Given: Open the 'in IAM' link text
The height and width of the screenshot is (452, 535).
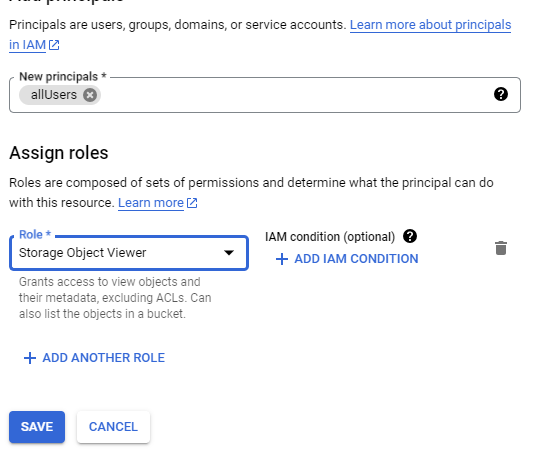Looking at the screenshot, I should point(27,45).
